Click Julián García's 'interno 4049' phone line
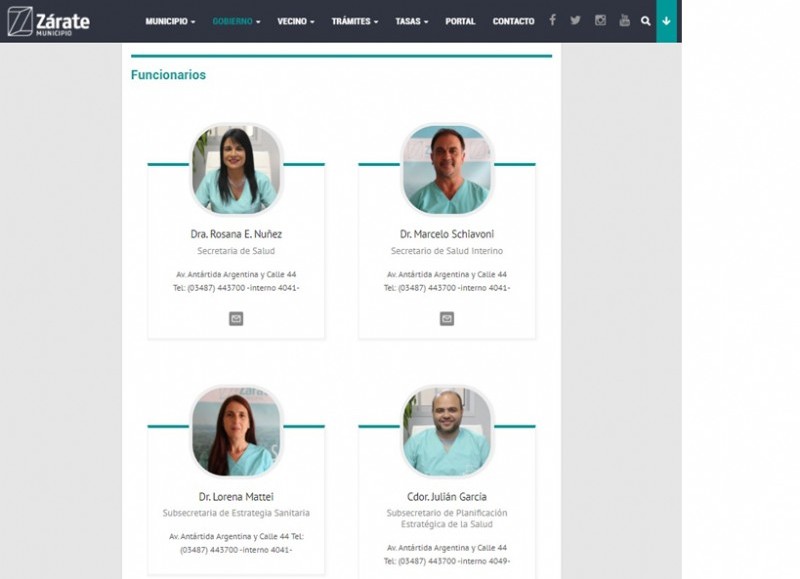The width and height of the screenshot is (800, 579). (446, 561)
